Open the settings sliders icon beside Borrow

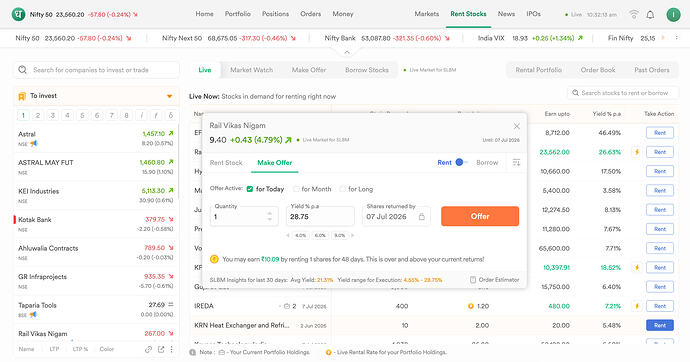pos(516,163)
